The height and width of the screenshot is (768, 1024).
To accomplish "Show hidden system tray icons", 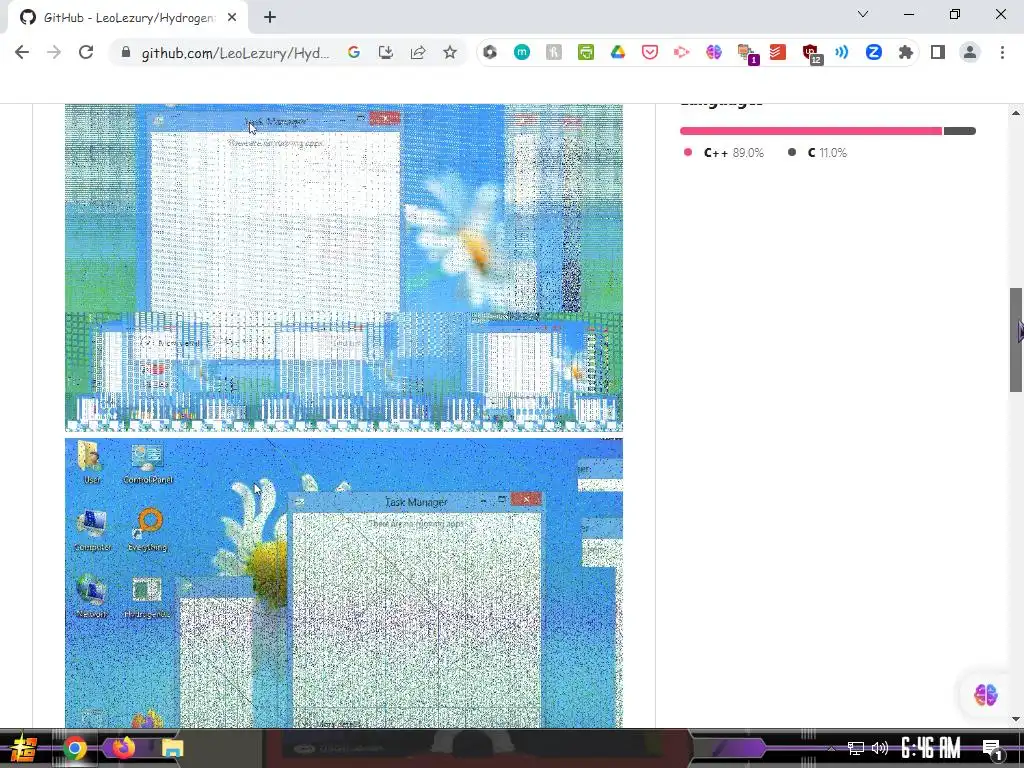I will click(831, 748).
